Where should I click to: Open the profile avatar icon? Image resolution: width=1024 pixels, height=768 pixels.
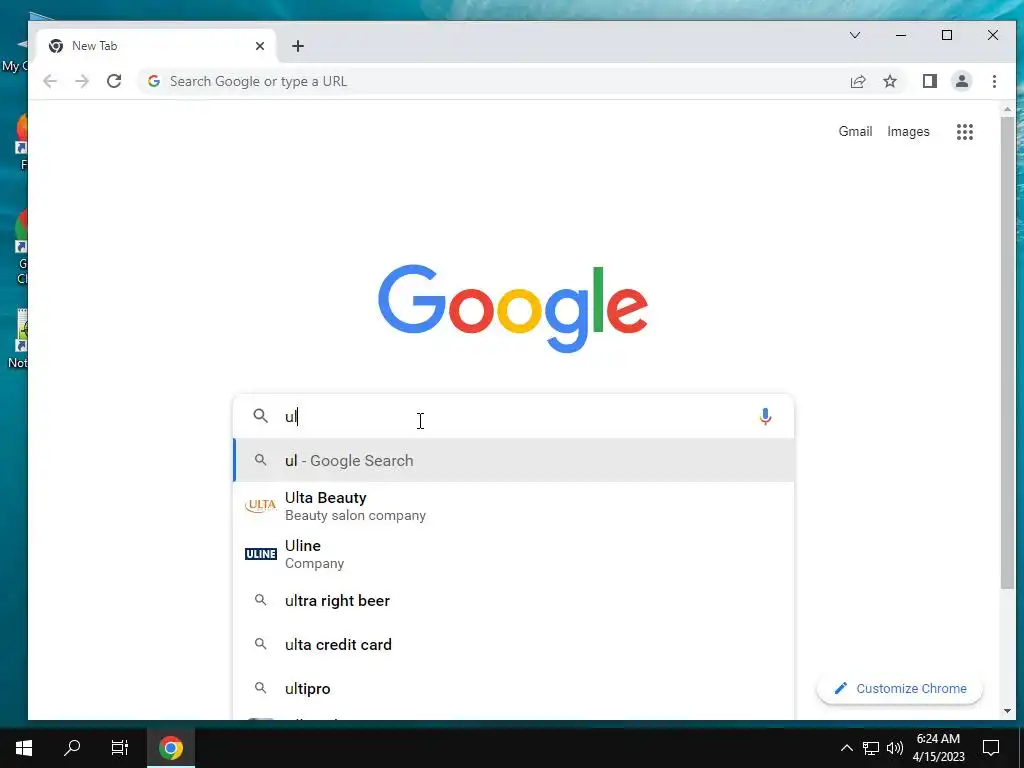click(961, 81)
